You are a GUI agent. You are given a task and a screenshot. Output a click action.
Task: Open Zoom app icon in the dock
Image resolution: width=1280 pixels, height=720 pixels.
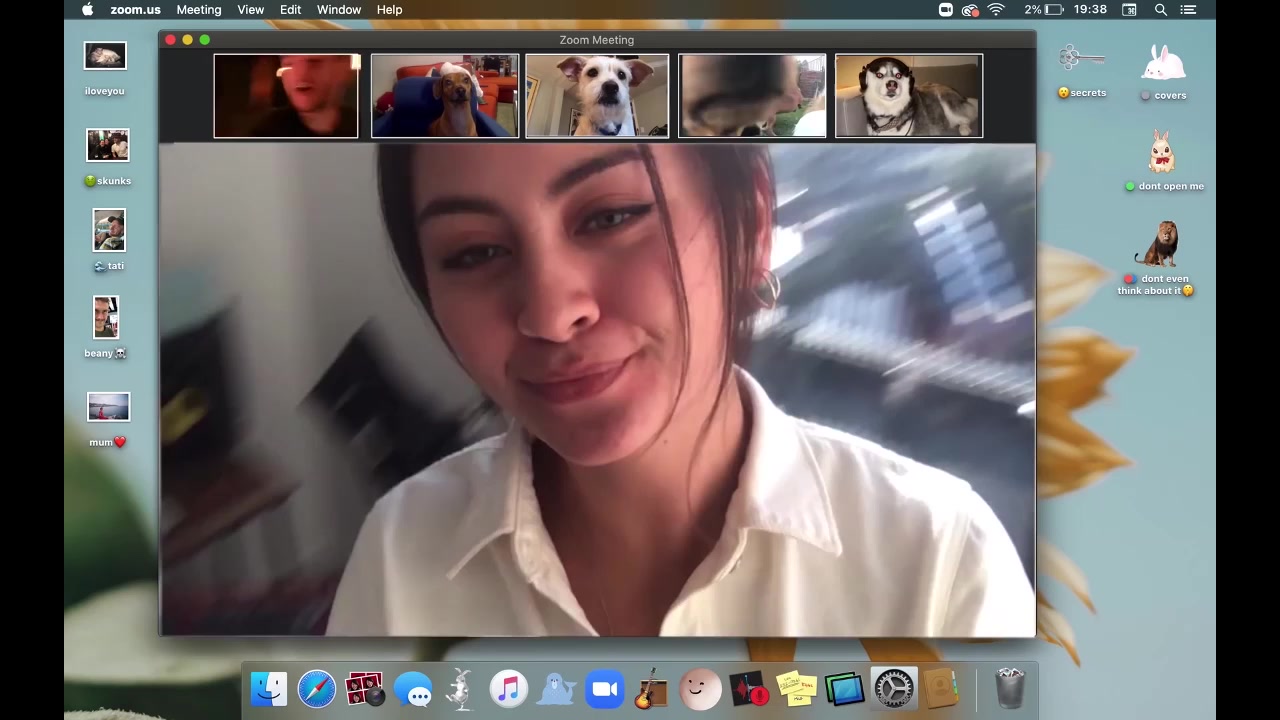[605, 689]
